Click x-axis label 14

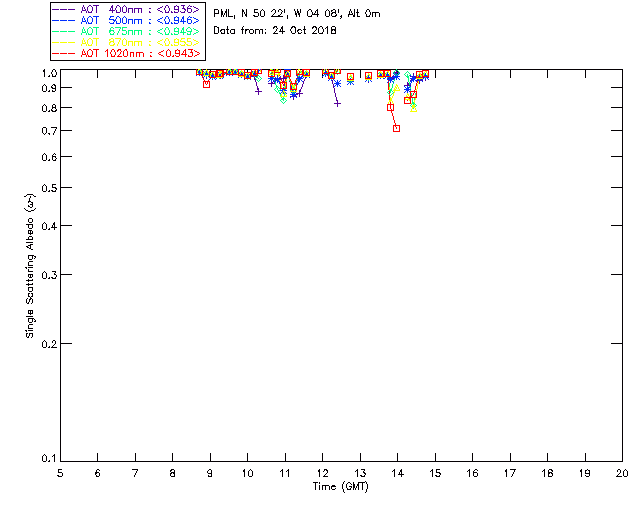click(398, 473)
